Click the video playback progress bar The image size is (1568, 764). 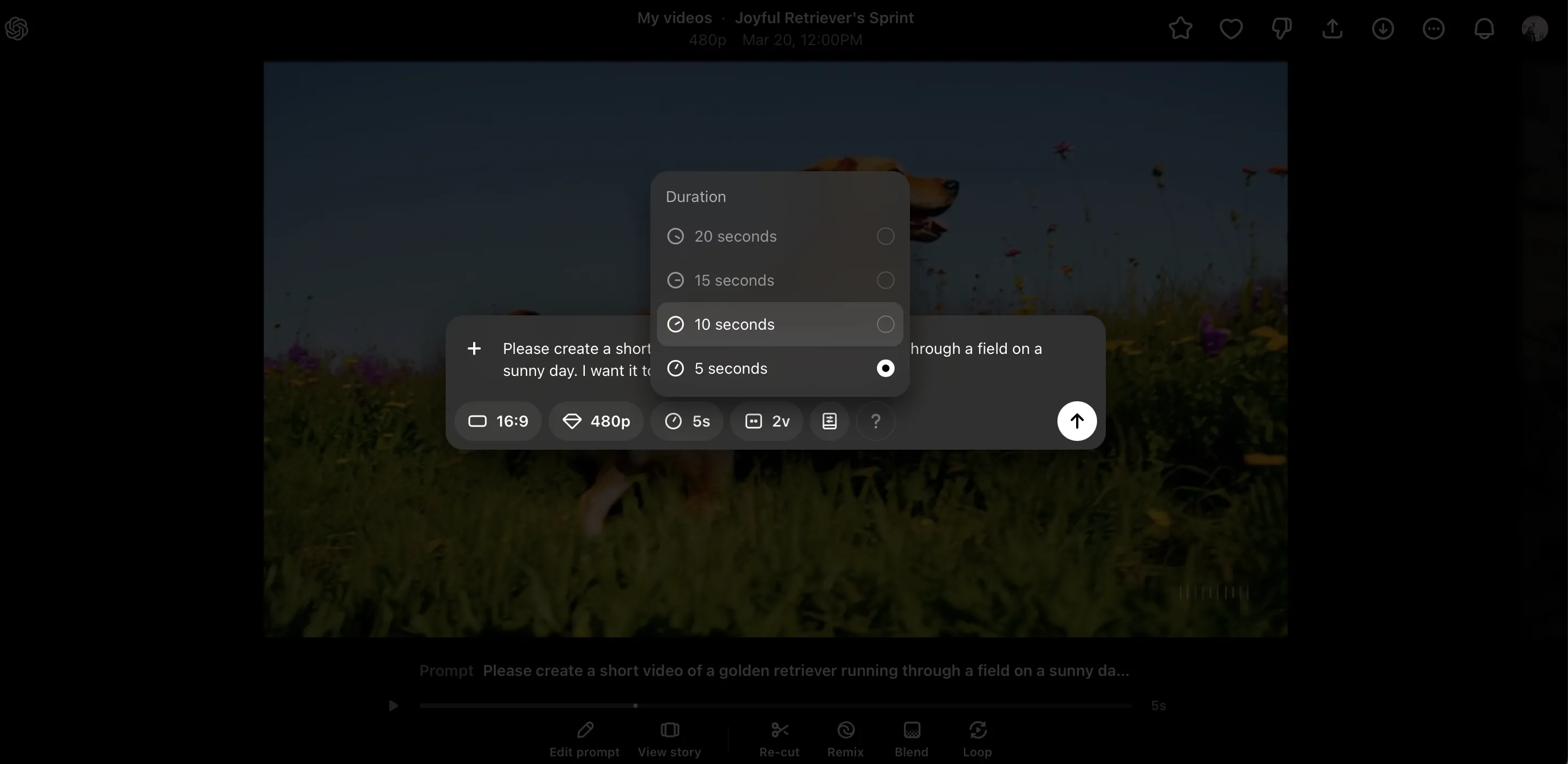774,706
